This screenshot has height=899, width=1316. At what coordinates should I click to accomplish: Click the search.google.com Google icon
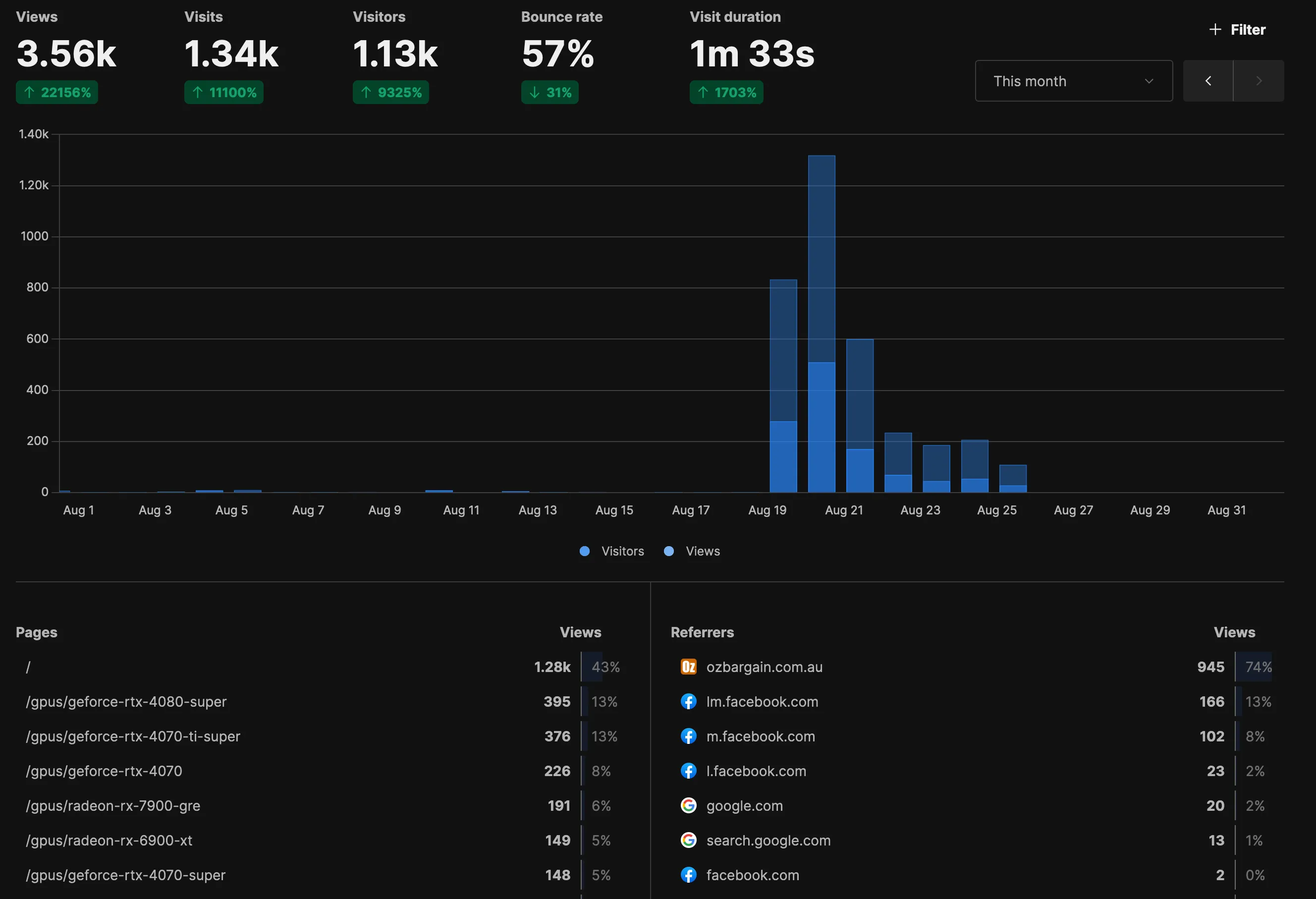(688, 840)
